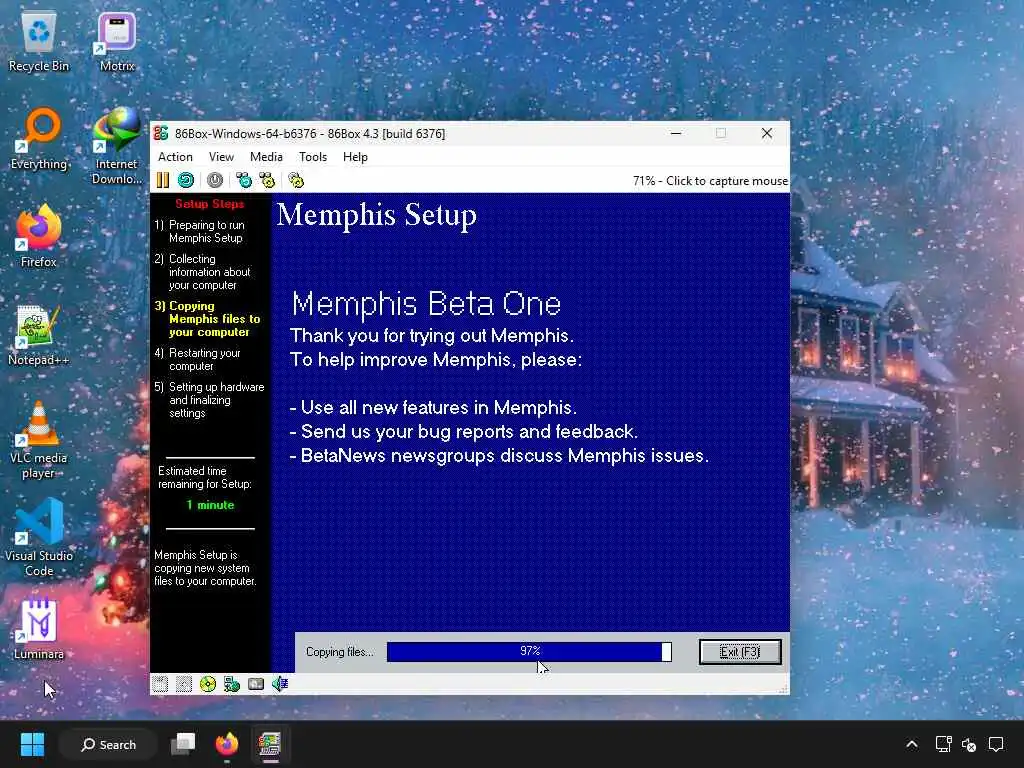Click 'Restarting your computer' step
The width and height of the screenshot is (1024, 768).
[x=198, y=359]
